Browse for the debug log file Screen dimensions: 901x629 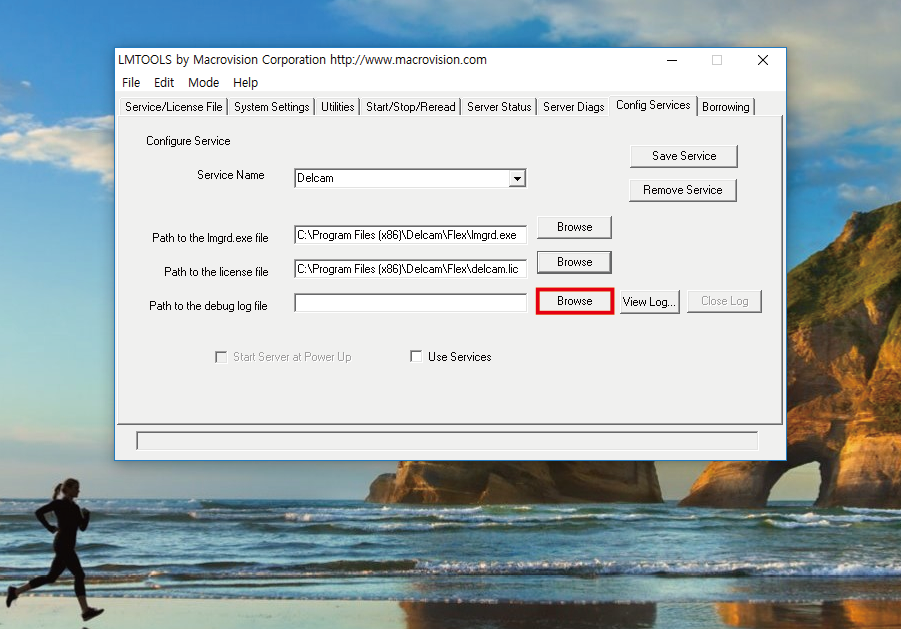575,301
